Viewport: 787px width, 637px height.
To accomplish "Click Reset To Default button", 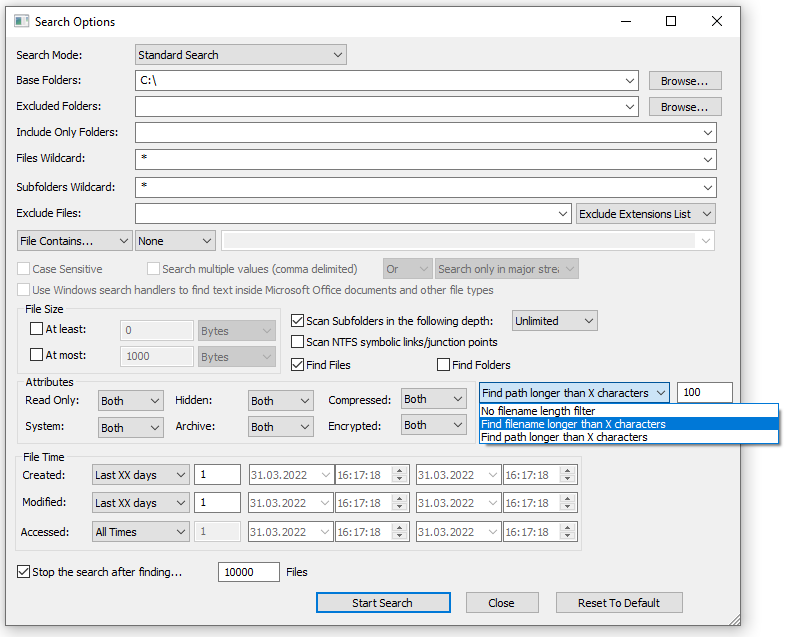I will coord(619,603).
